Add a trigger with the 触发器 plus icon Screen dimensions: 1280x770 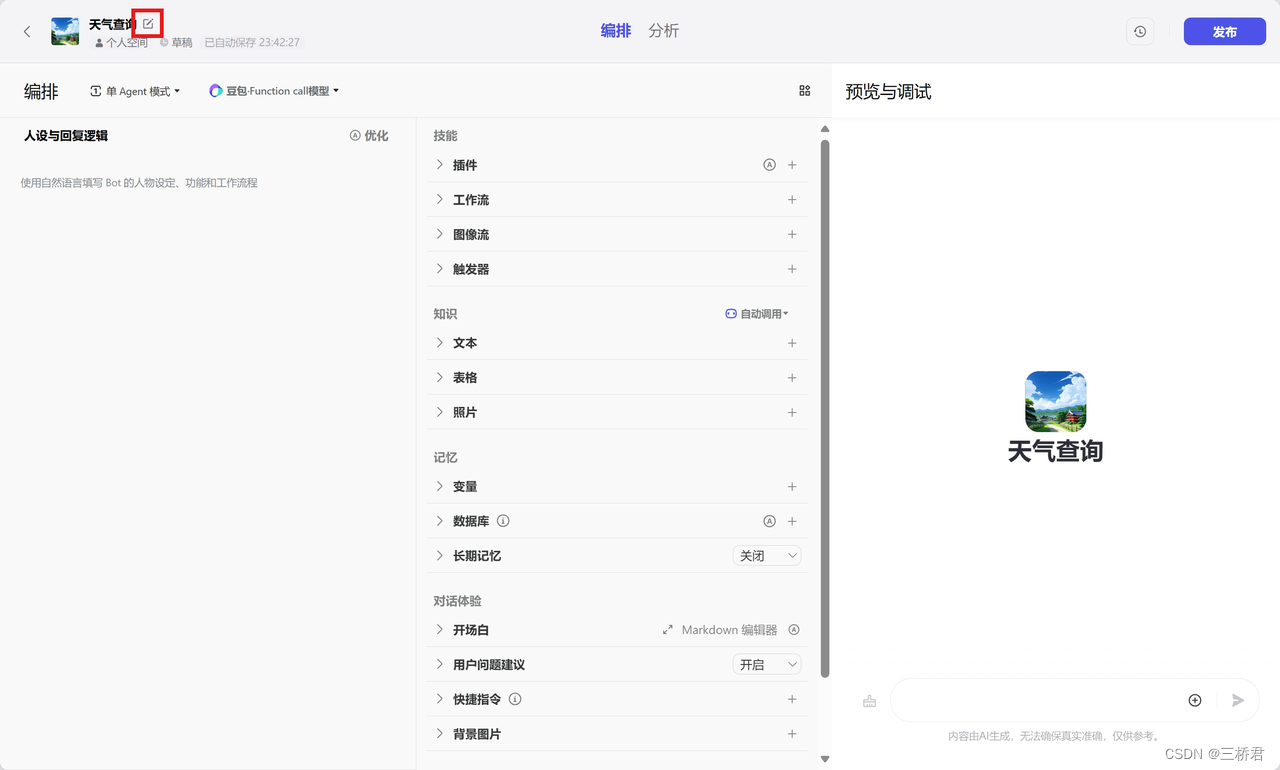click(792, 269)
